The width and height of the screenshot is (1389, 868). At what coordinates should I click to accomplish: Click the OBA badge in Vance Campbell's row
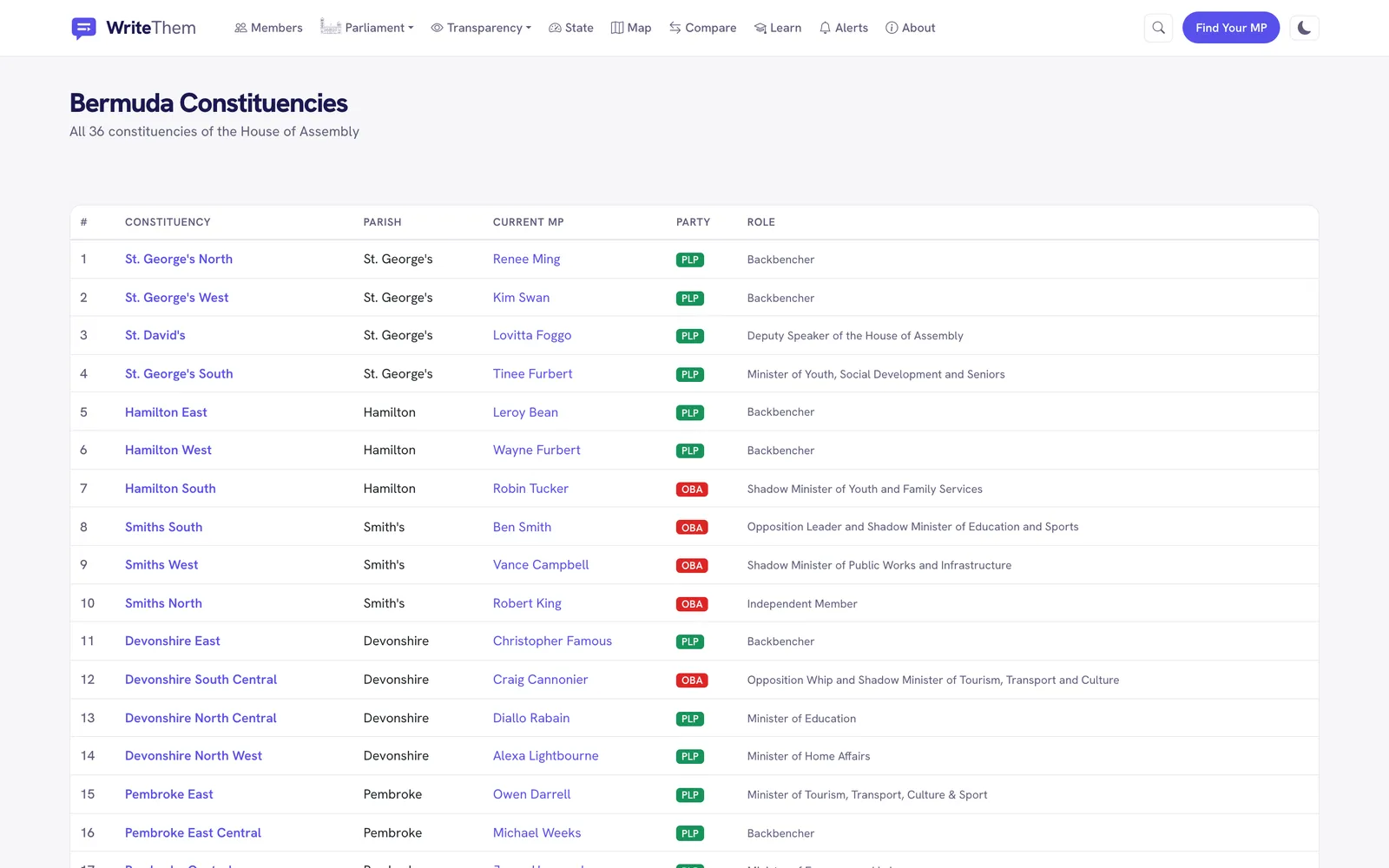pos(692,565)
